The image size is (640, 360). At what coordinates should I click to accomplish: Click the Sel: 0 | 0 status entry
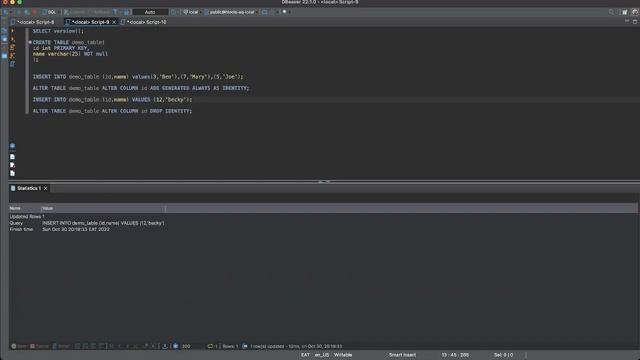503,355
